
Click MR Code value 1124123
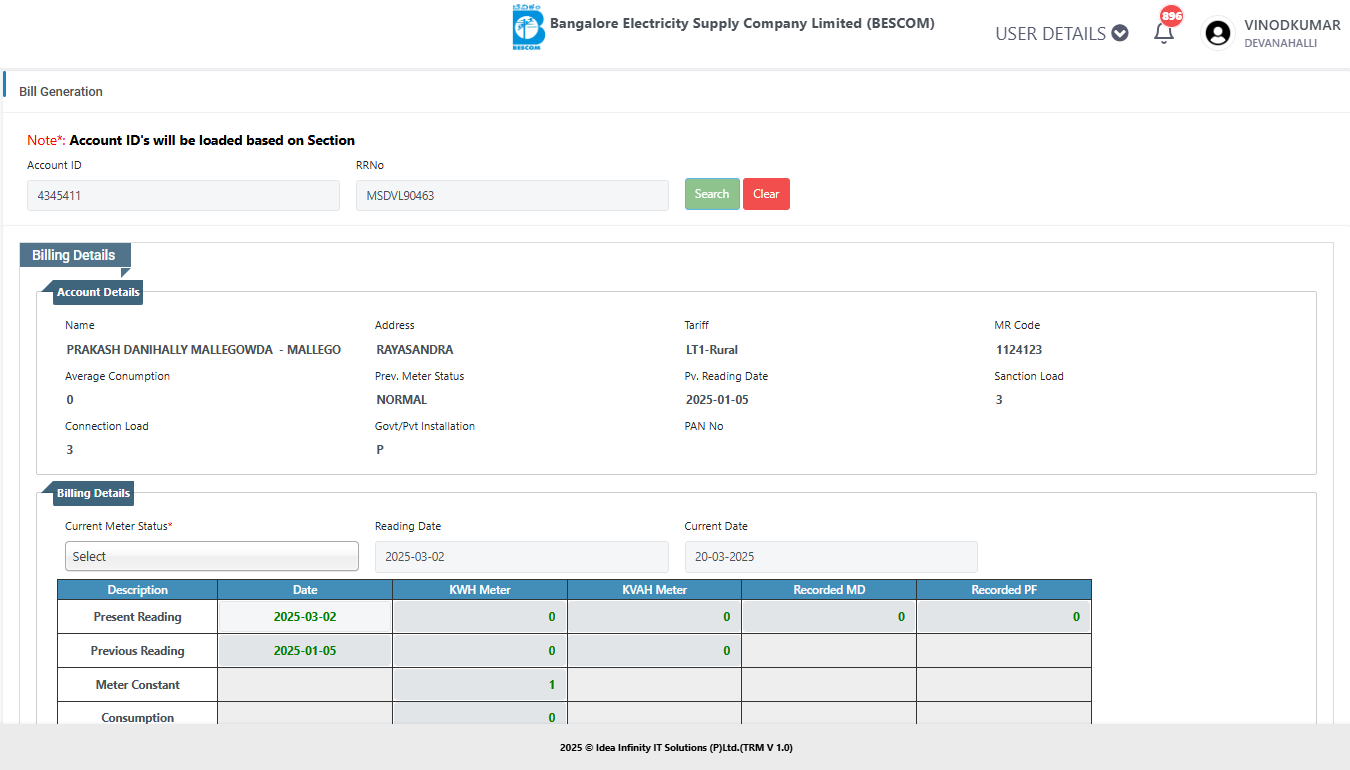(x=1019, y=350)
